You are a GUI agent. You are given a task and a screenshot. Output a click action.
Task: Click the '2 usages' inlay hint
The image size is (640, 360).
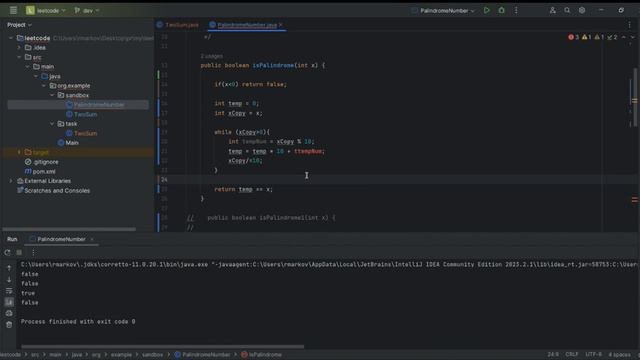211,56
